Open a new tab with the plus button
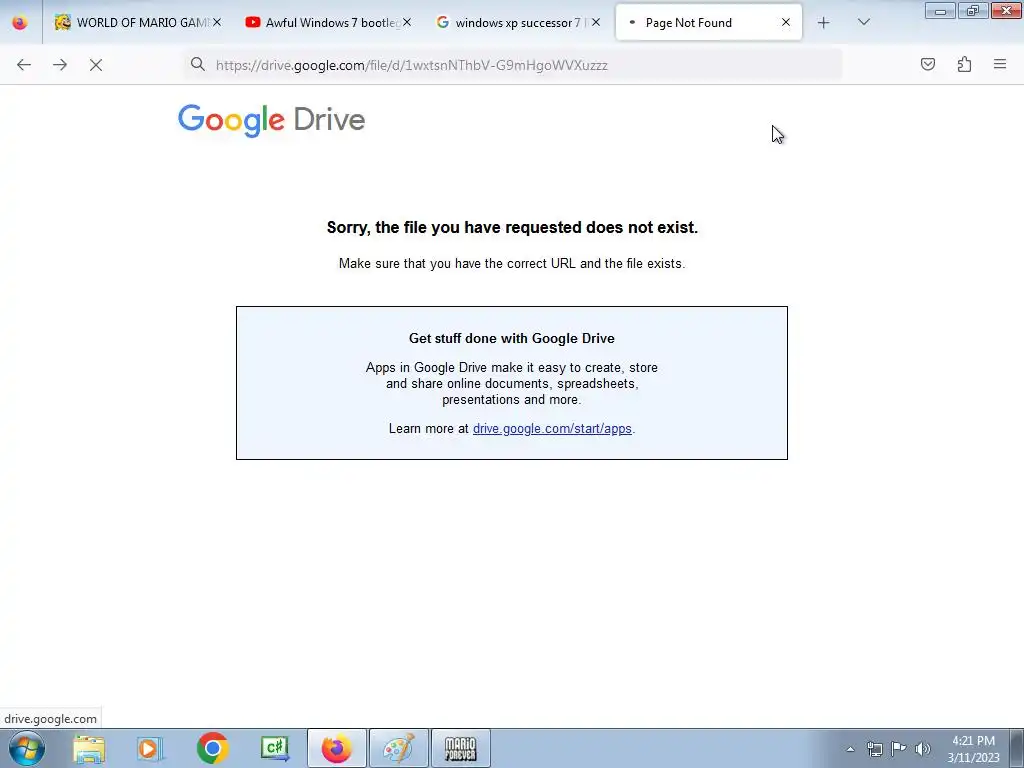The image size is (1024, 768). click(x=824, y=23)
